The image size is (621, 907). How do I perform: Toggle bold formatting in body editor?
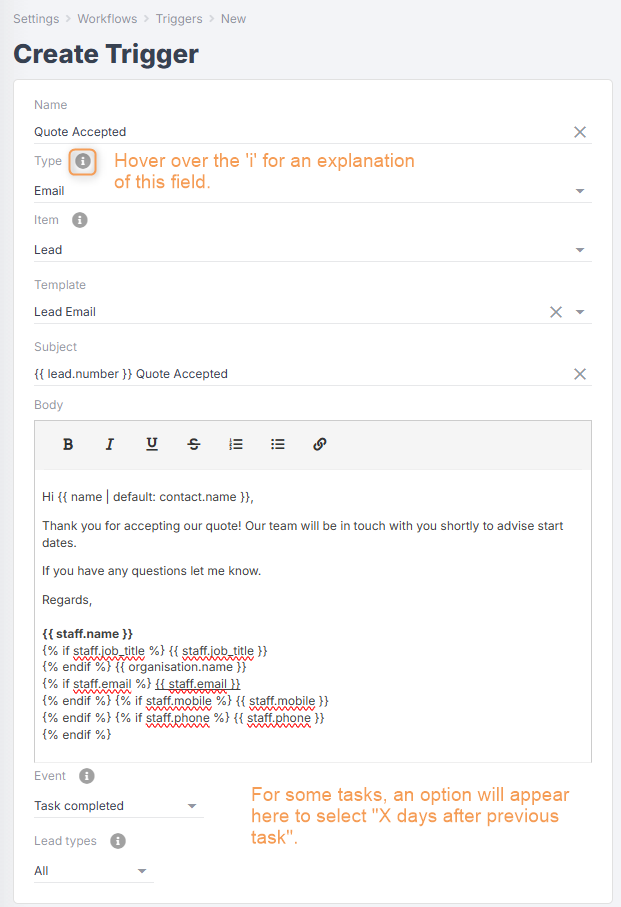point(68,444)
